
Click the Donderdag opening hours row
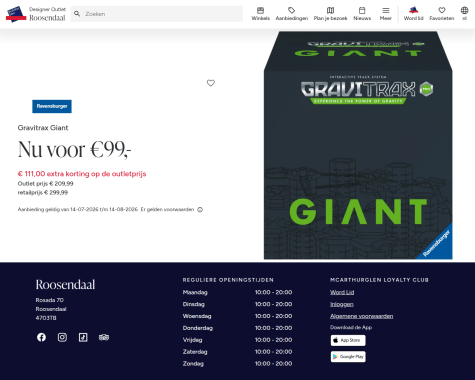click(x=237, y=328)
